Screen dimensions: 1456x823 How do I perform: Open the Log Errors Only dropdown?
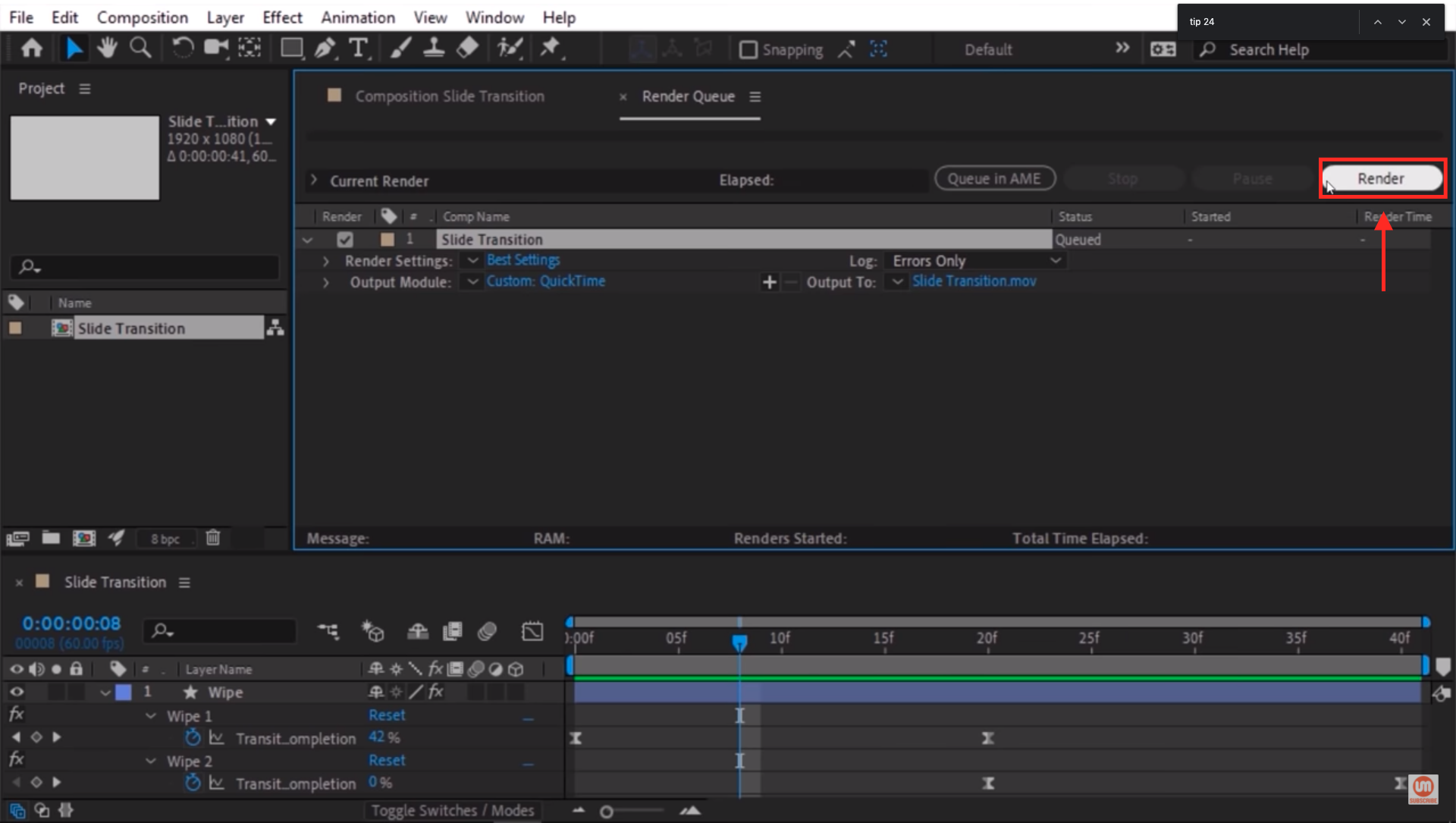coord(976,261)
